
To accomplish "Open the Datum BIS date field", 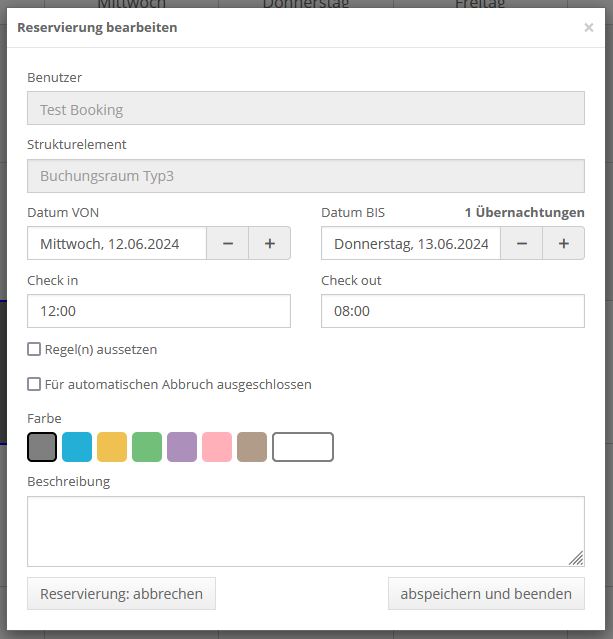I will [411, 244].
